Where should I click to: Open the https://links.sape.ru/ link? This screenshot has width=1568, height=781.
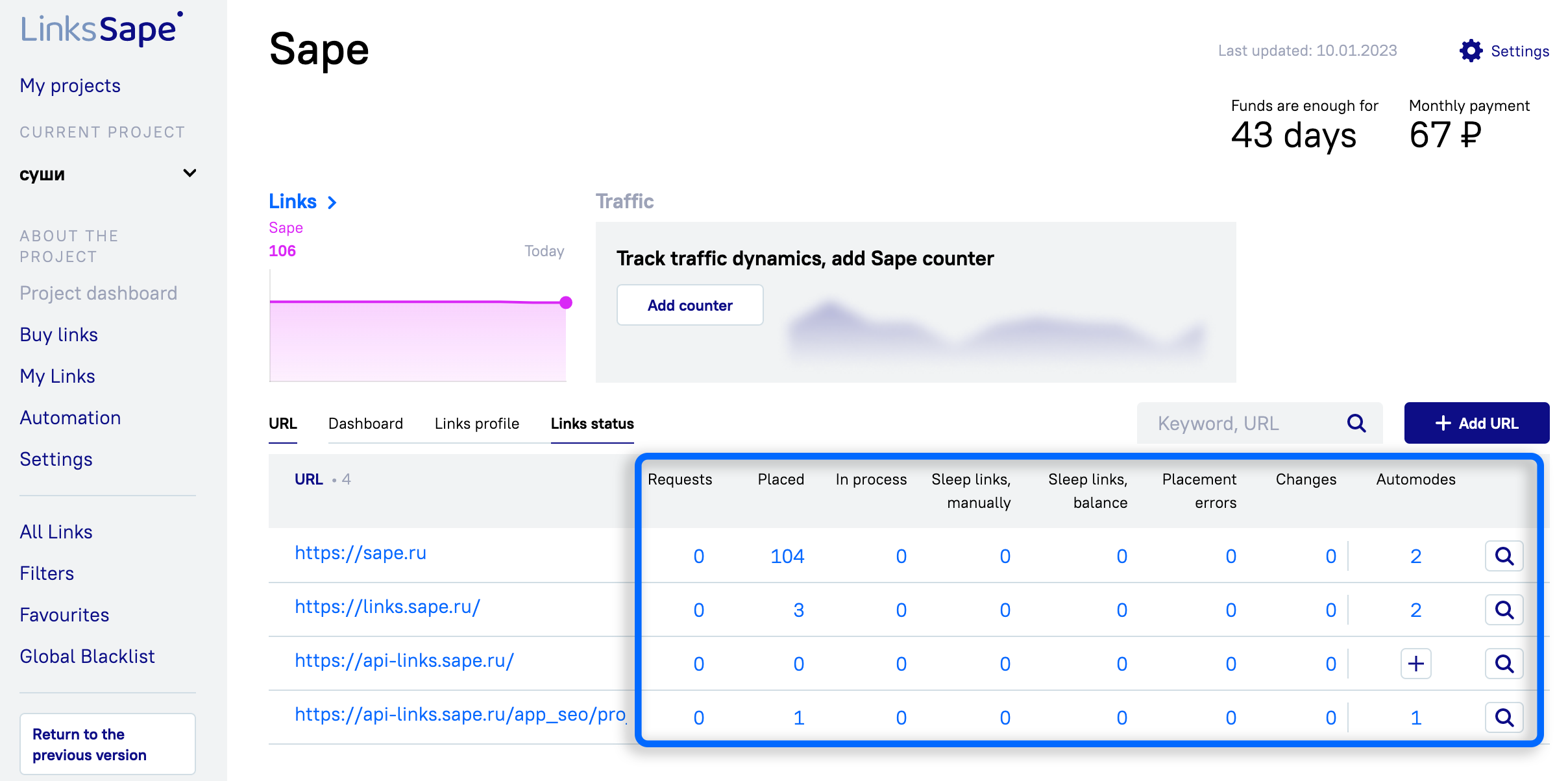(x=387, y=607)
